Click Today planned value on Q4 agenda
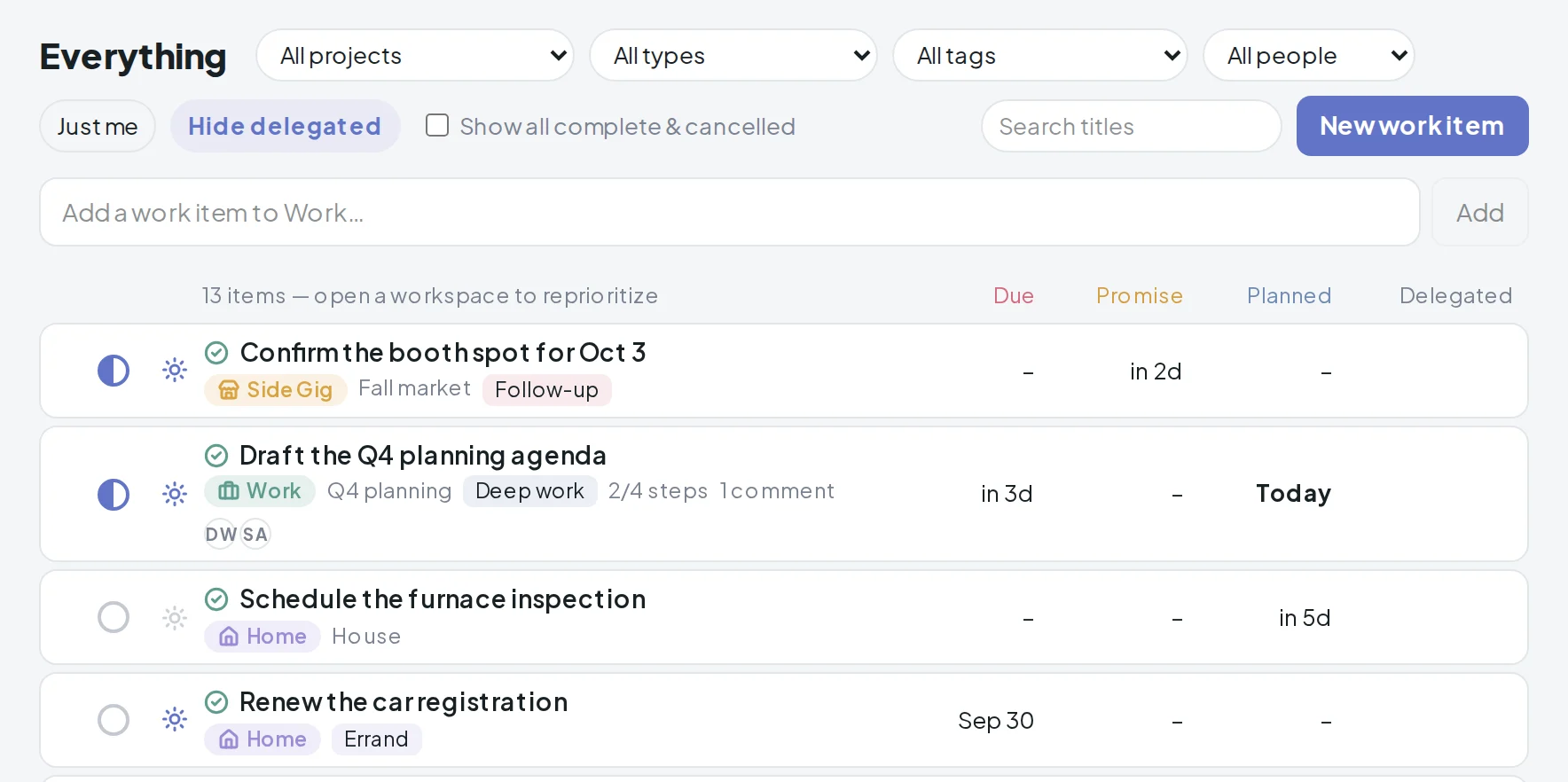The image size is (1568, 782). click(x=1294, y=494)
